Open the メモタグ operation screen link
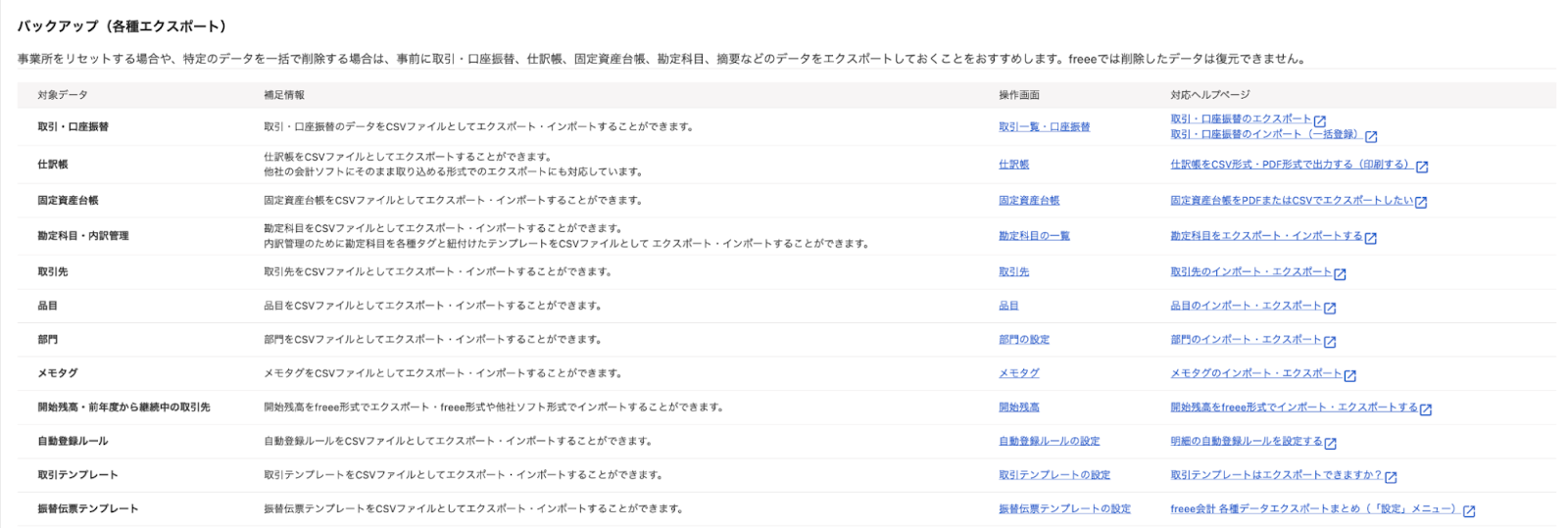The width and height of the screenshot is (1568, 528). pyautogui.click(x=1019, y=373)
